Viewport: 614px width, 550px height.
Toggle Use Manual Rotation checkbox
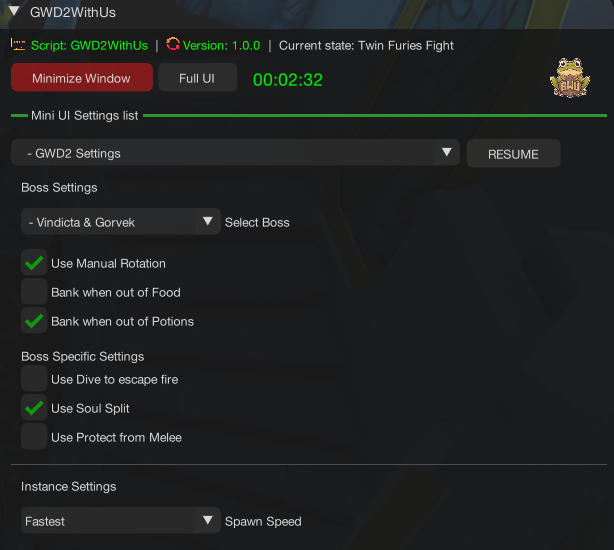tap(34, 263)
